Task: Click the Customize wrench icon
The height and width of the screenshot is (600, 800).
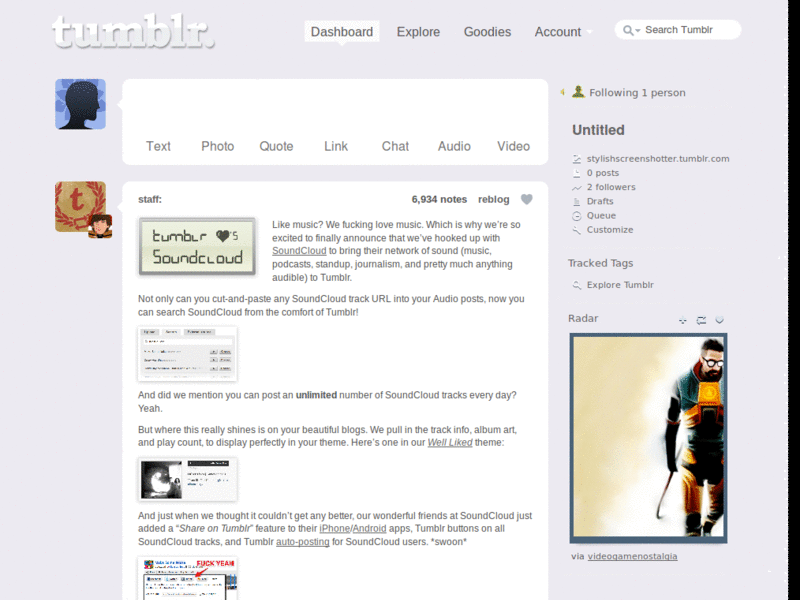Action: coord(577,230)
